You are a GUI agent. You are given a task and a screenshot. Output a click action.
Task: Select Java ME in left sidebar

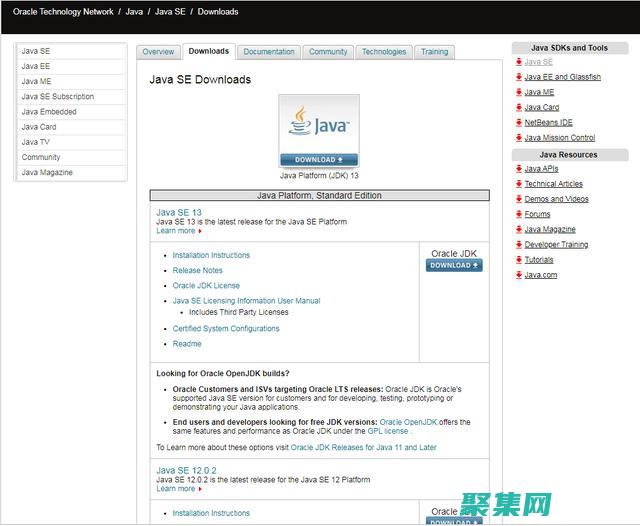point(72,81)
